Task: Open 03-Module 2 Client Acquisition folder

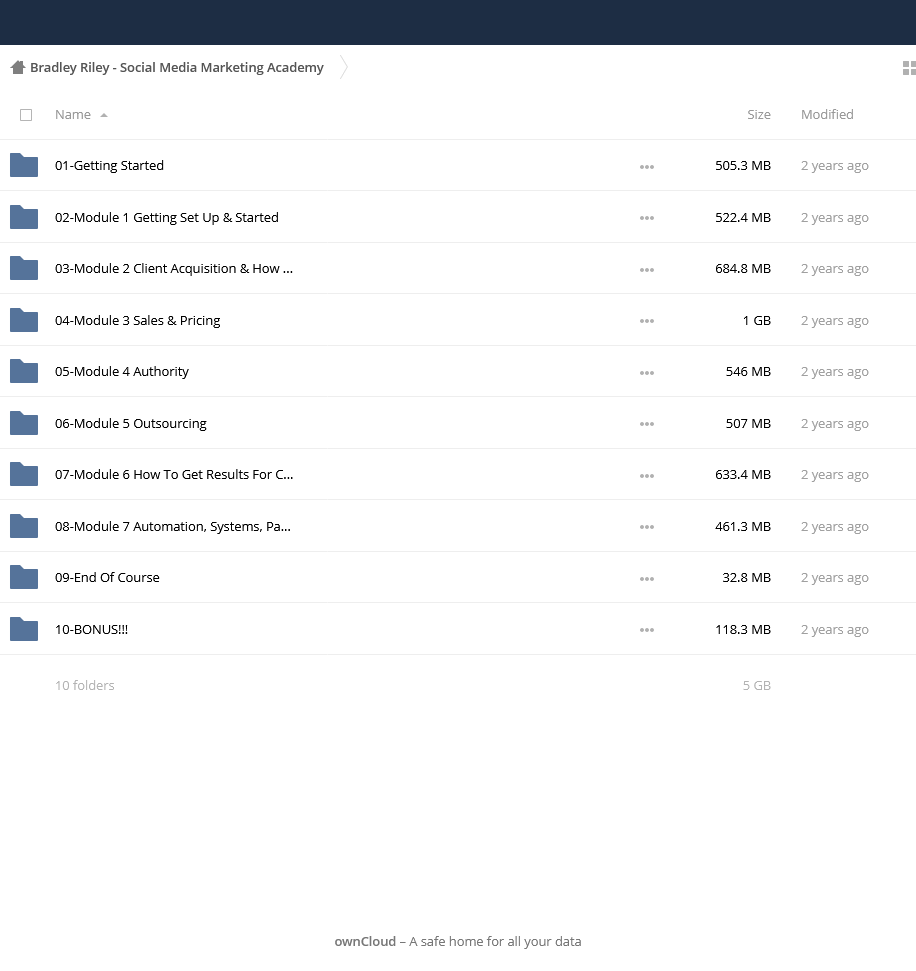Action: click(173, 268)
